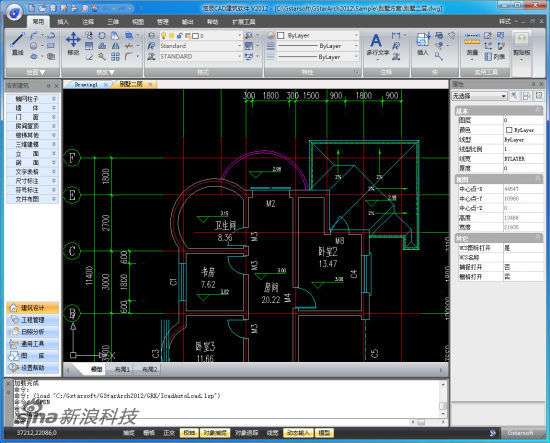Image resolution: width=550 pixels, height=443 pixels.
Task: Switch to the 布局1 layout tab
Action: click(122, 369)
